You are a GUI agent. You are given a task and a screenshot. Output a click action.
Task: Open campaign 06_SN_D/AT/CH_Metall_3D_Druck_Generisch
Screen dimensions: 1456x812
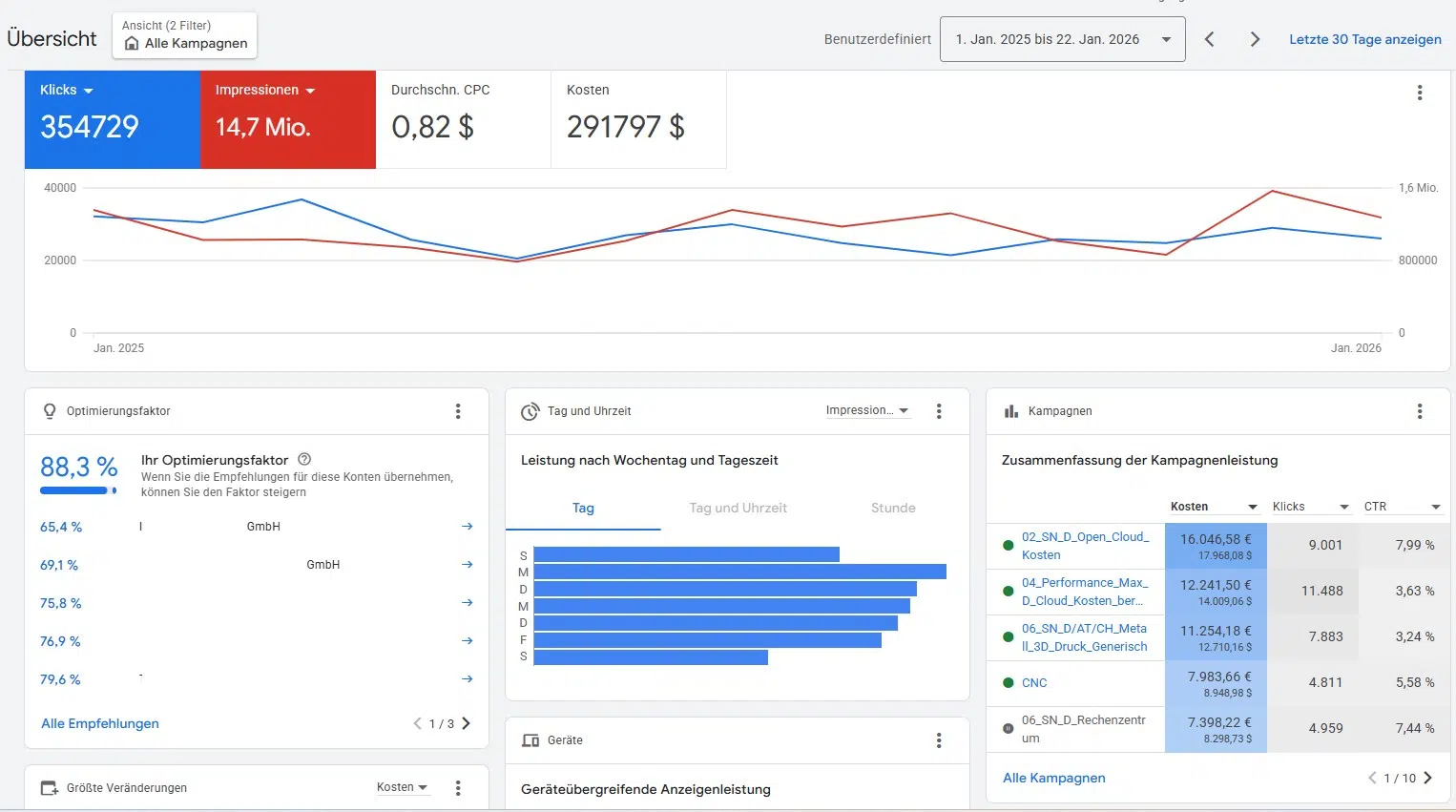coord(1085,637)
